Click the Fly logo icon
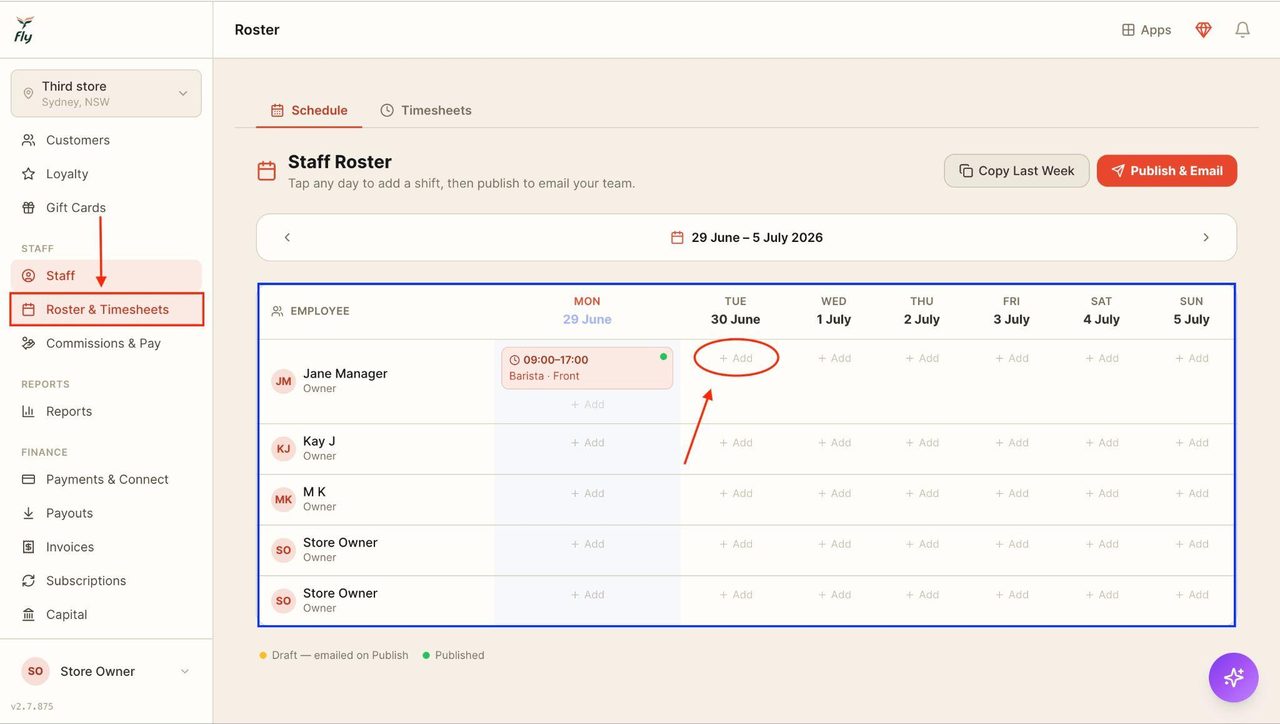The image size is (1280, 724). [24, 29]
